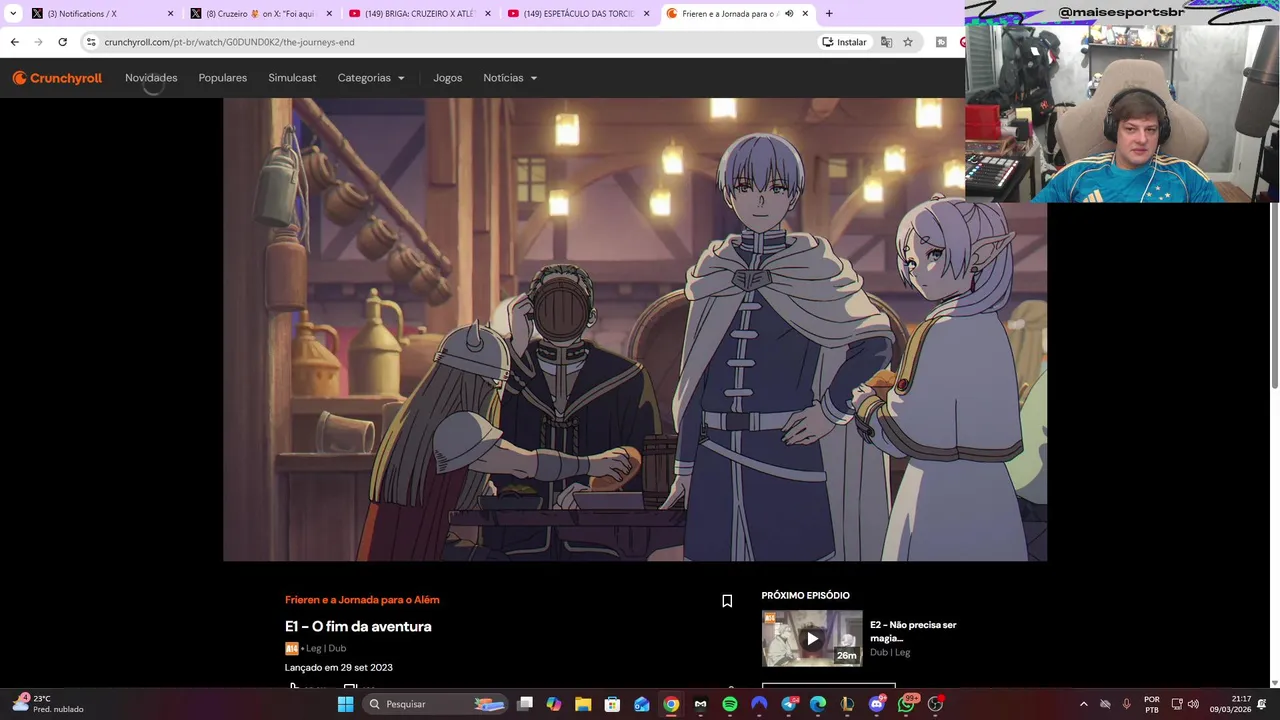Play the next episode E2 thumbnail
Screen dimensions: 1280x720
coord(812,638)
